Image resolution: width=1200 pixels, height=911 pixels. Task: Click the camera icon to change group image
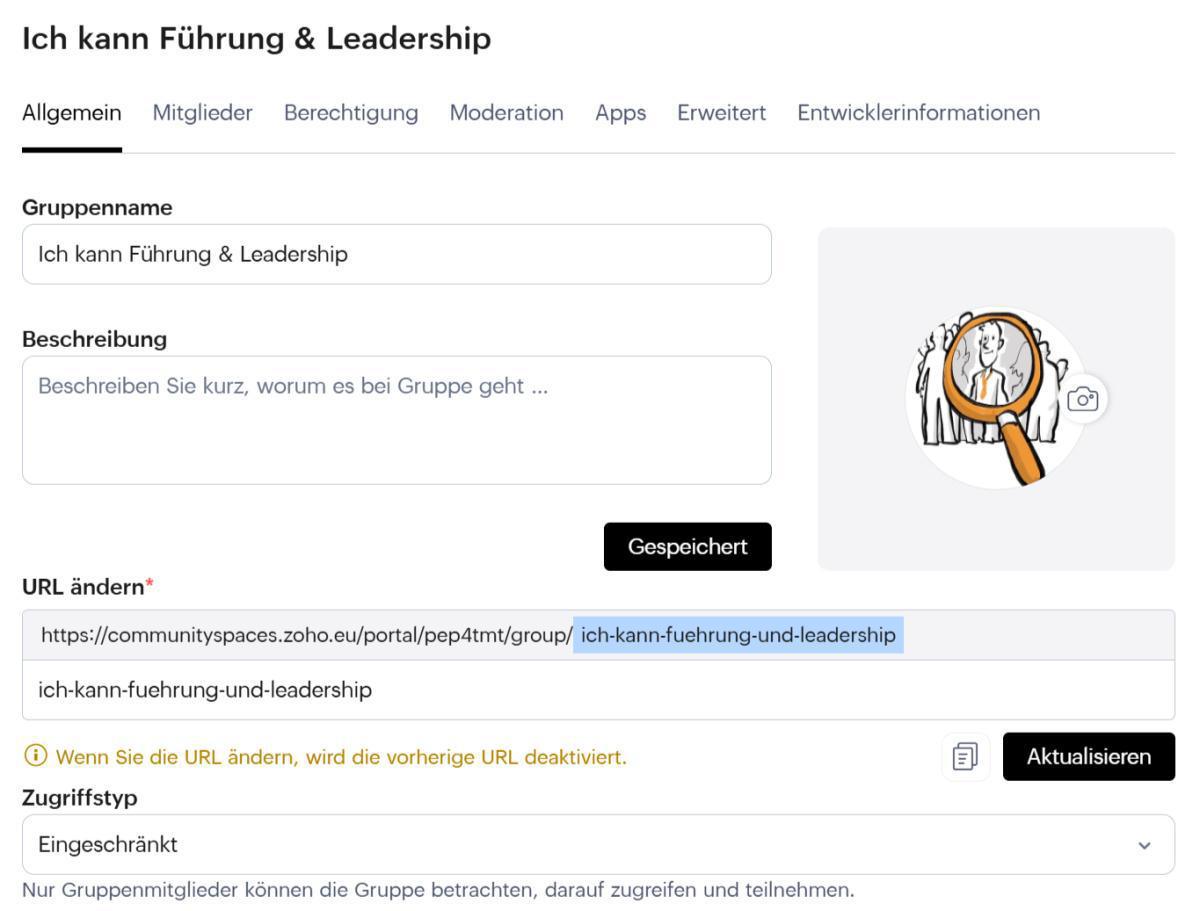tap(1083, 397)
